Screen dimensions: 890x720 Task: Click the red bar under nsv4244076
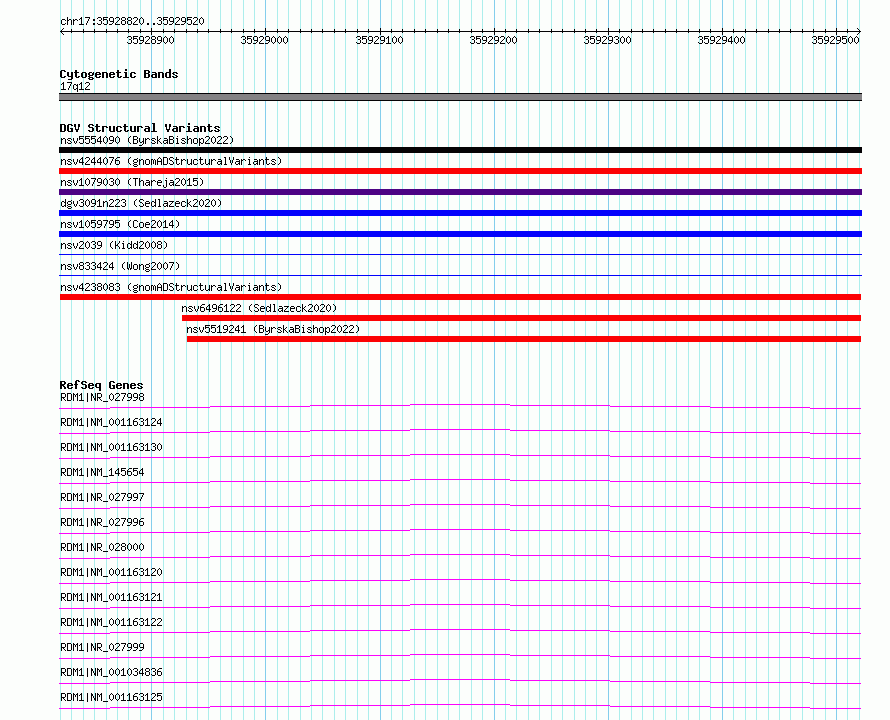(460, 171)
